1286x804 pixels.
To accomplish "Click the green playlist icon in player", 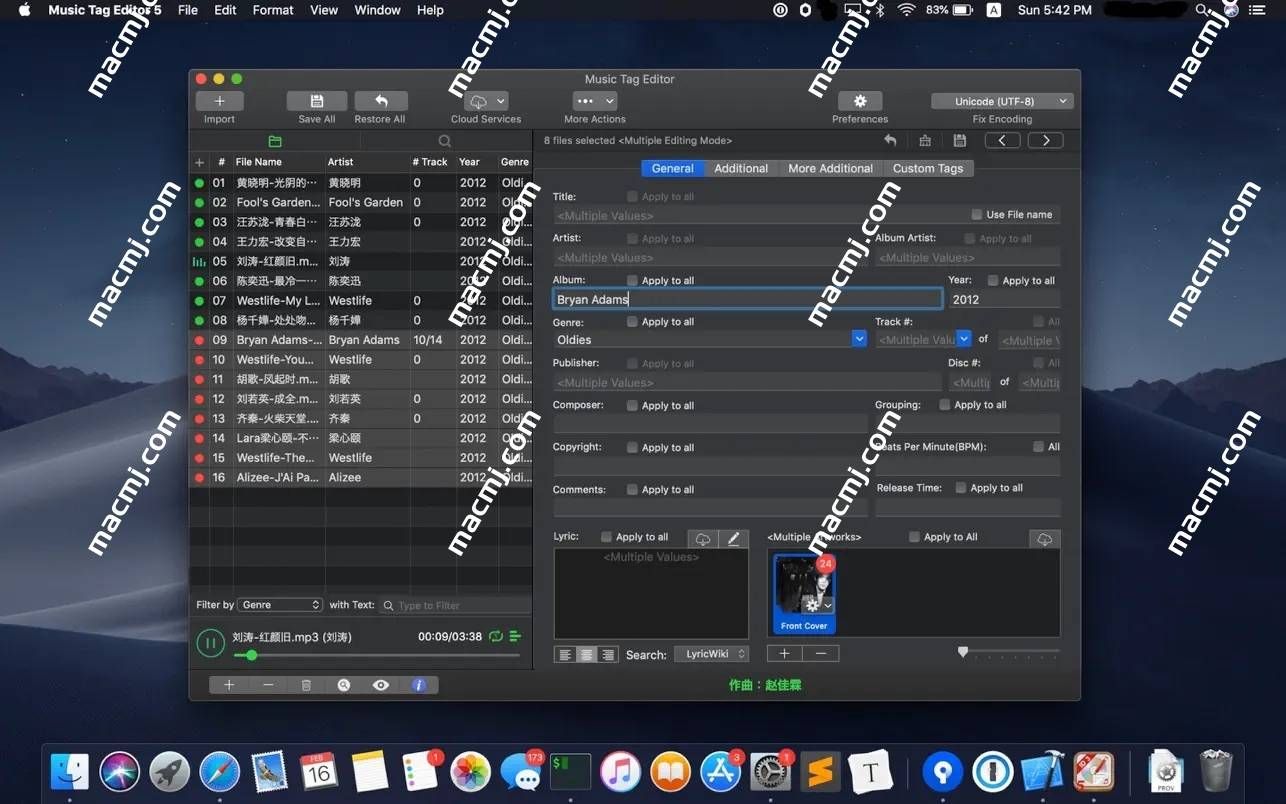I will [x=515, y=636].
